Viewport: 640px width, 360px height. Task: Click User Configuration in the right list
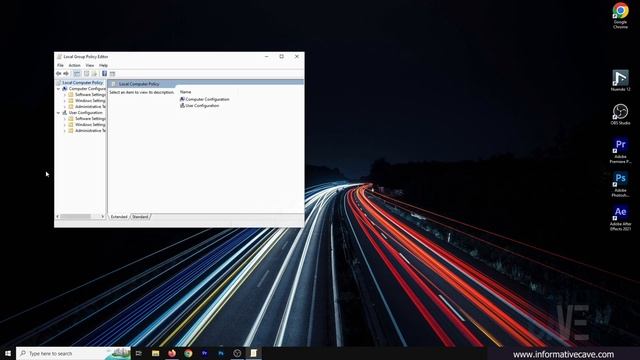coord(202,106)
